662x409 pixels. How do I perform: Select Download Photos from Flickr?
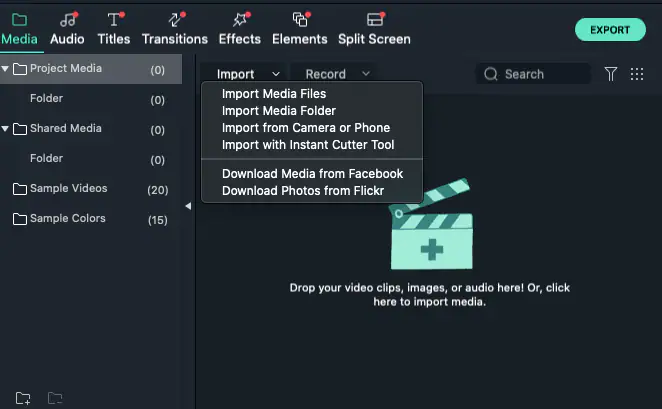click(302, 190)
